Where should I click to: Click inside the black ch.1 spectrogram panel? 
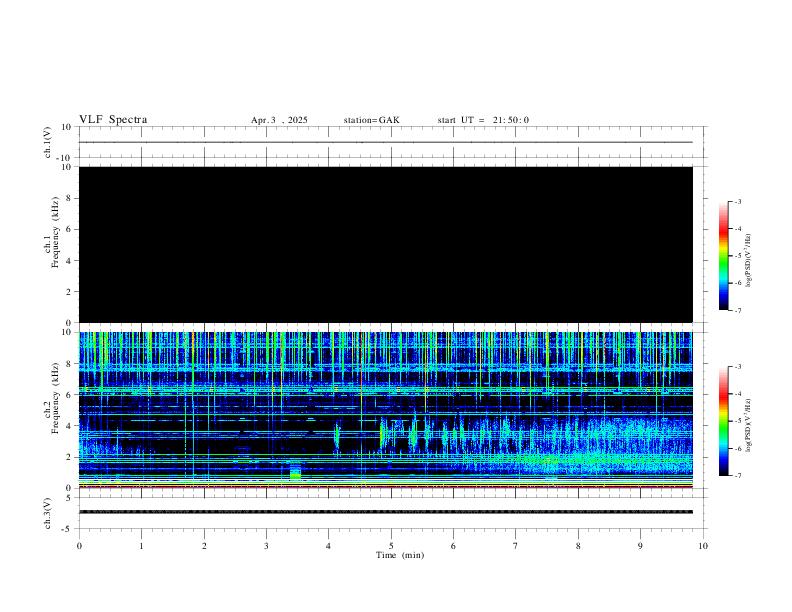tap(385, 244)
